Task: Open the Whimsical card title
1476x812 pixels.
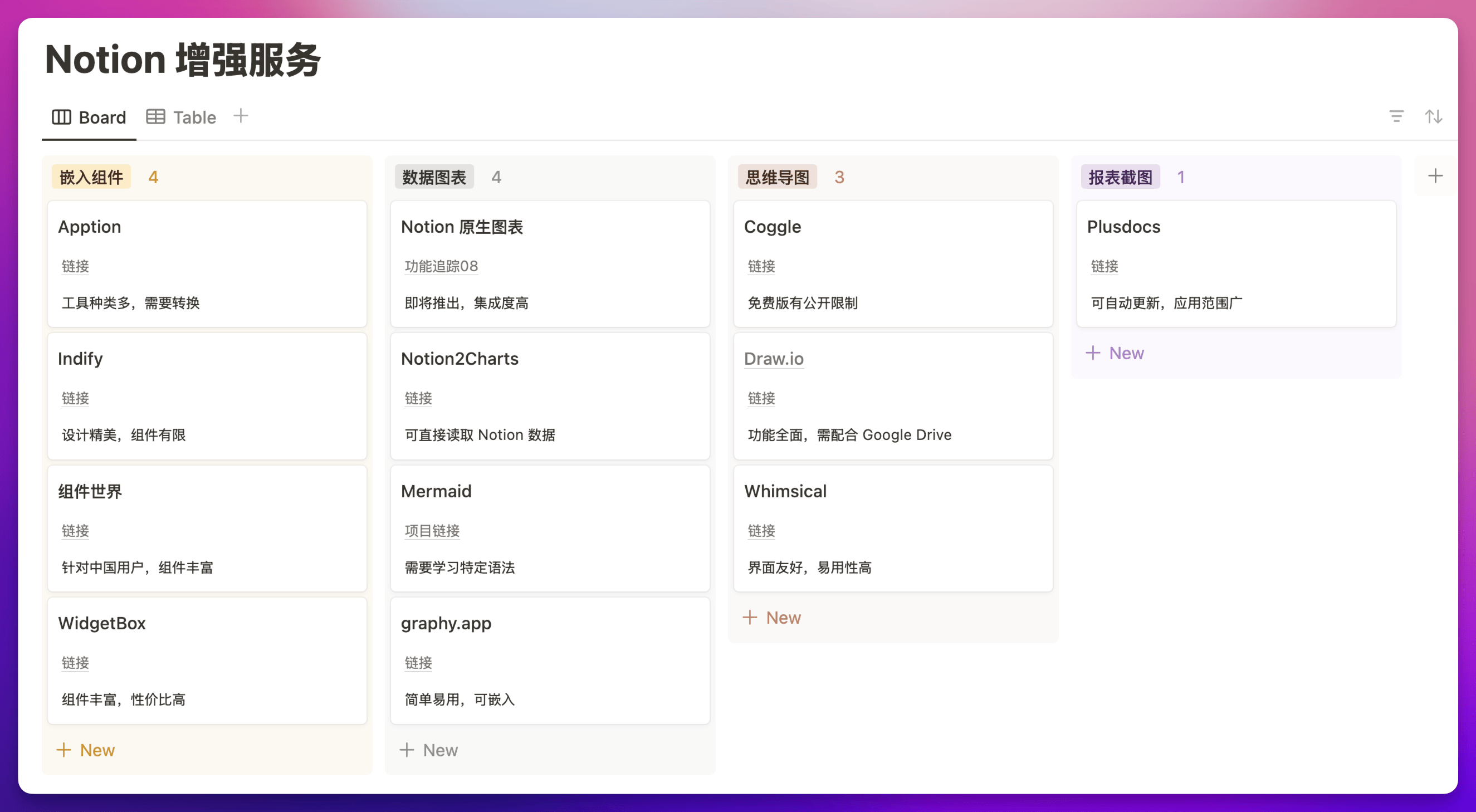Action: tap(785, 491)
